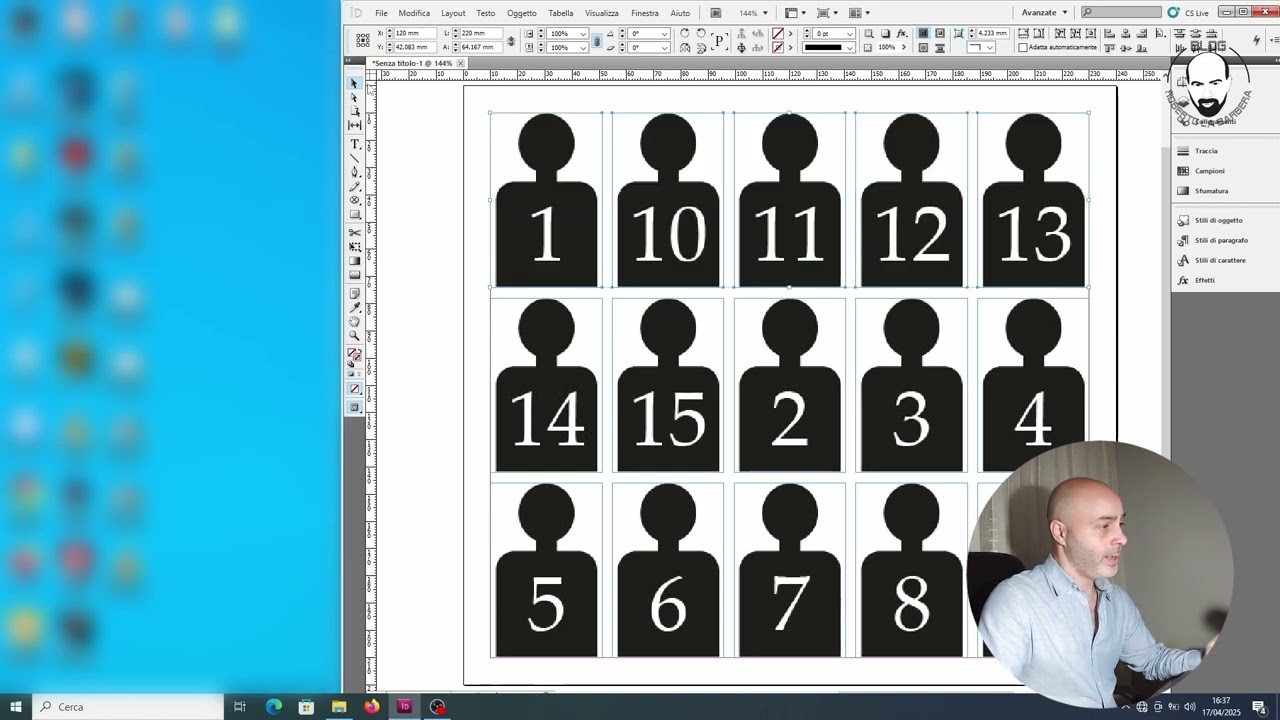Image resolution: width=1280 pixels, height=720 pixels.
Task: Click the X position field 120 mm
Action: (x=415, y=33)
